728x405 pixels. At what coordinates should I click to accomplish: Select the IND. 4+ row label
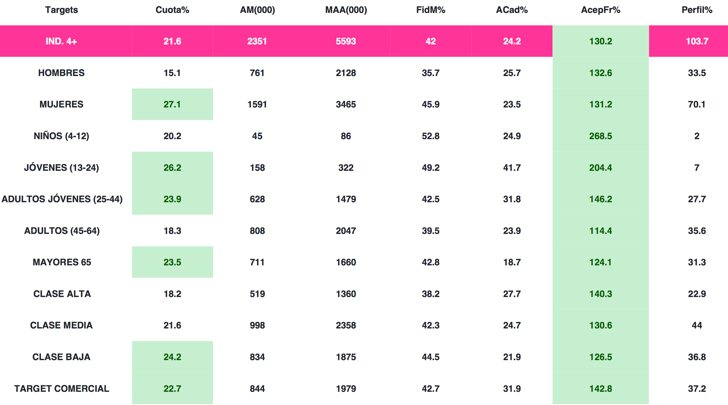tap(62, 42)
